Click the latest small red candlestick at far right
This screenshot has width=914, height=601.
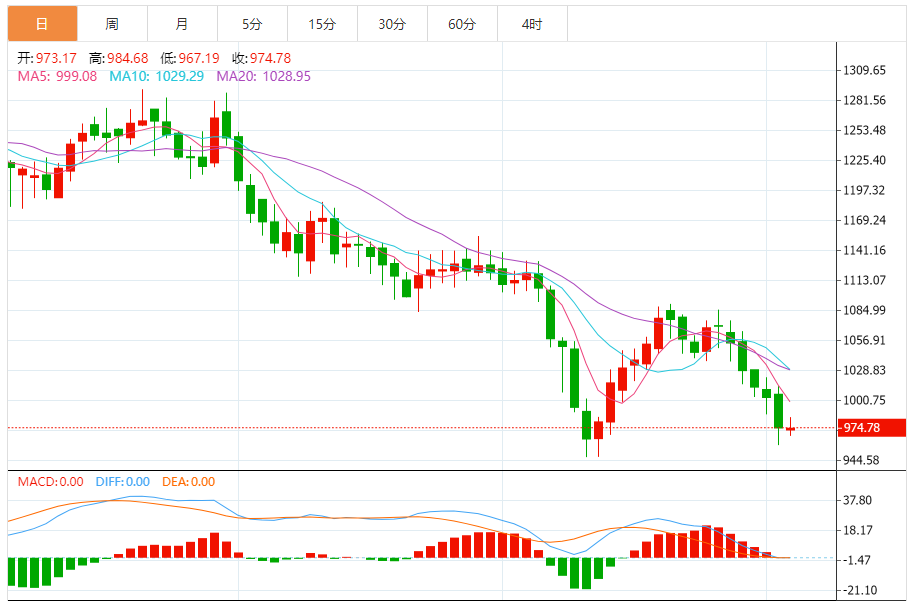790,428
